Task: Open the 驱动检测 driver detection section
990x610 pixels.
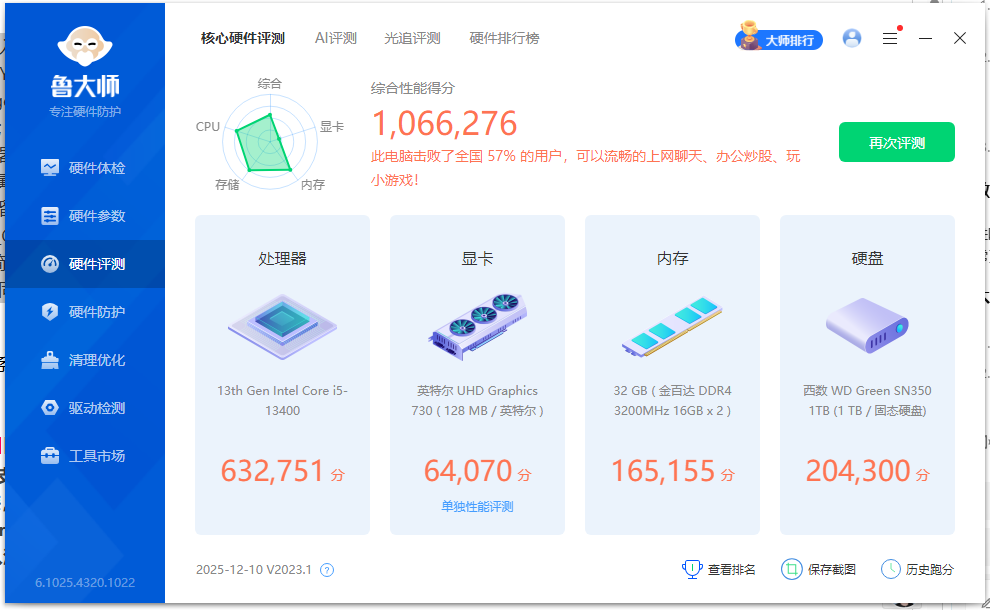Action: click(84, 408)
